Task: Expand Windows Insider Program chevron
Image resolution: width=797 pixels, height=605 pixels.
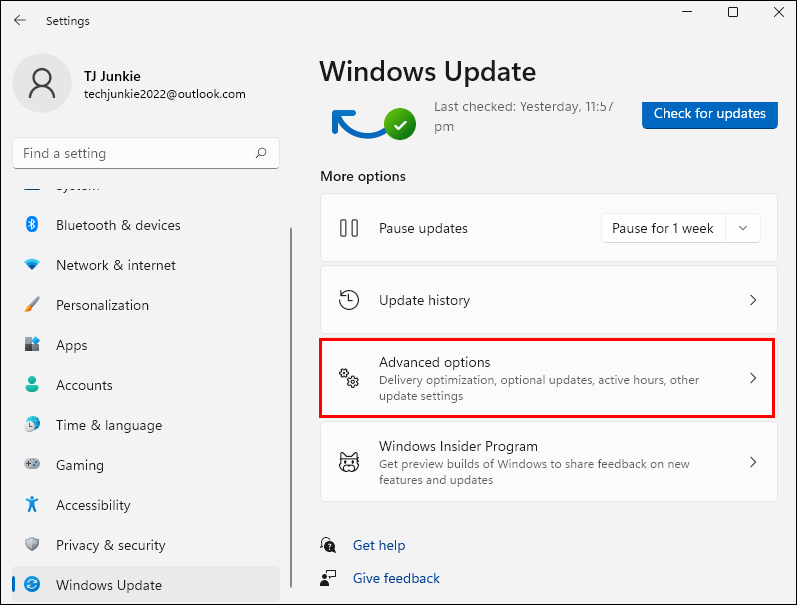Action: tap(753, 462)
